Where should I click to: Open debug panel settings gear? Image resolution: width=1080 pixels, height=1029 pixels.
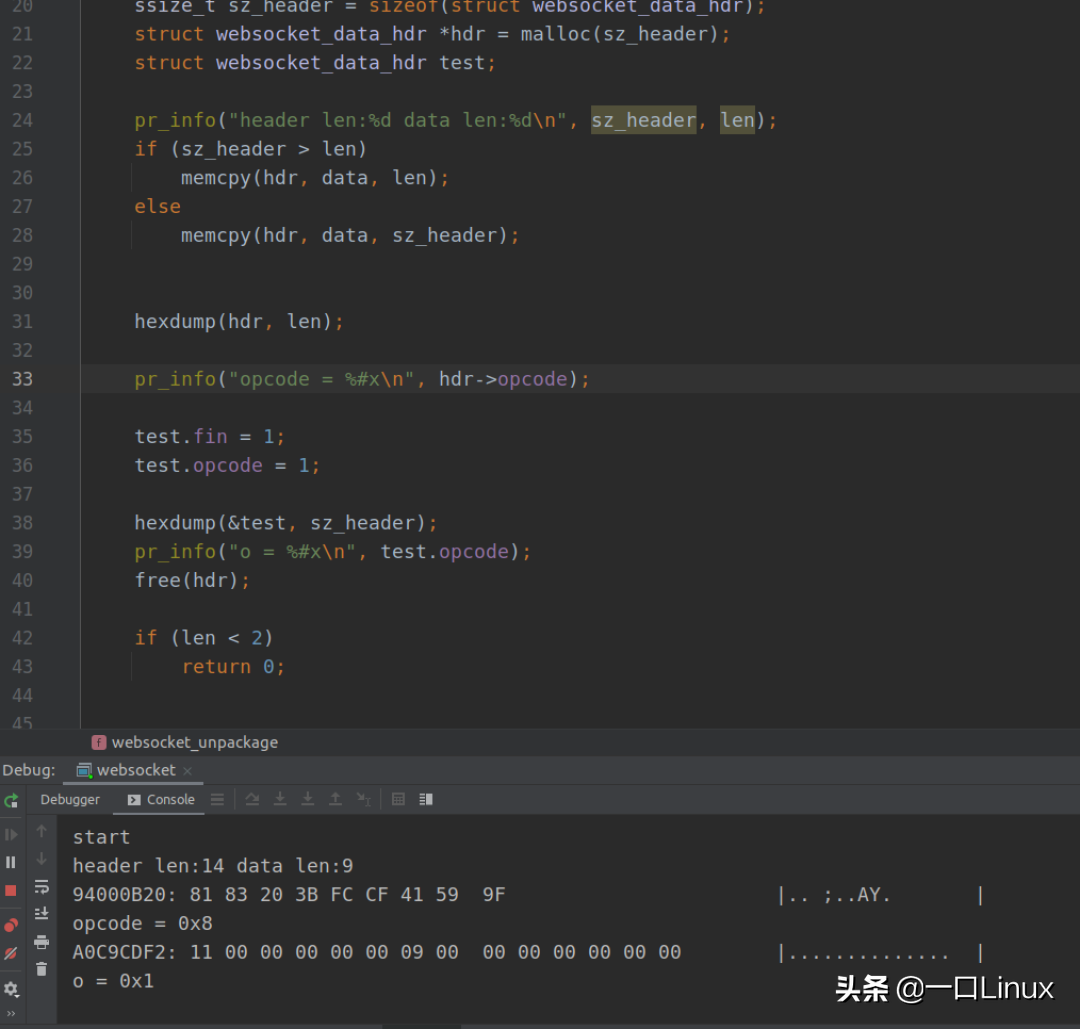tap(11, 989)
